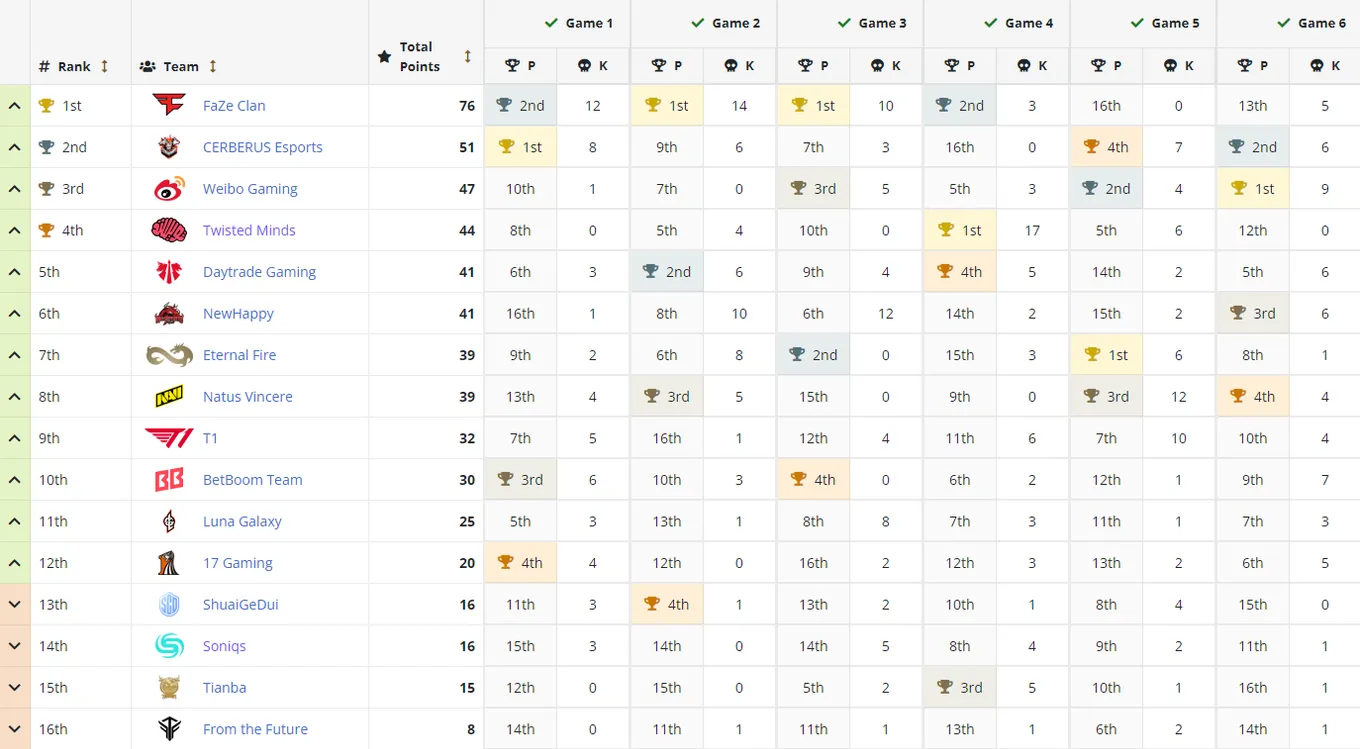1360x749 pixels.
Task: Click the trophy beside 4th rank
Action: 46,230
